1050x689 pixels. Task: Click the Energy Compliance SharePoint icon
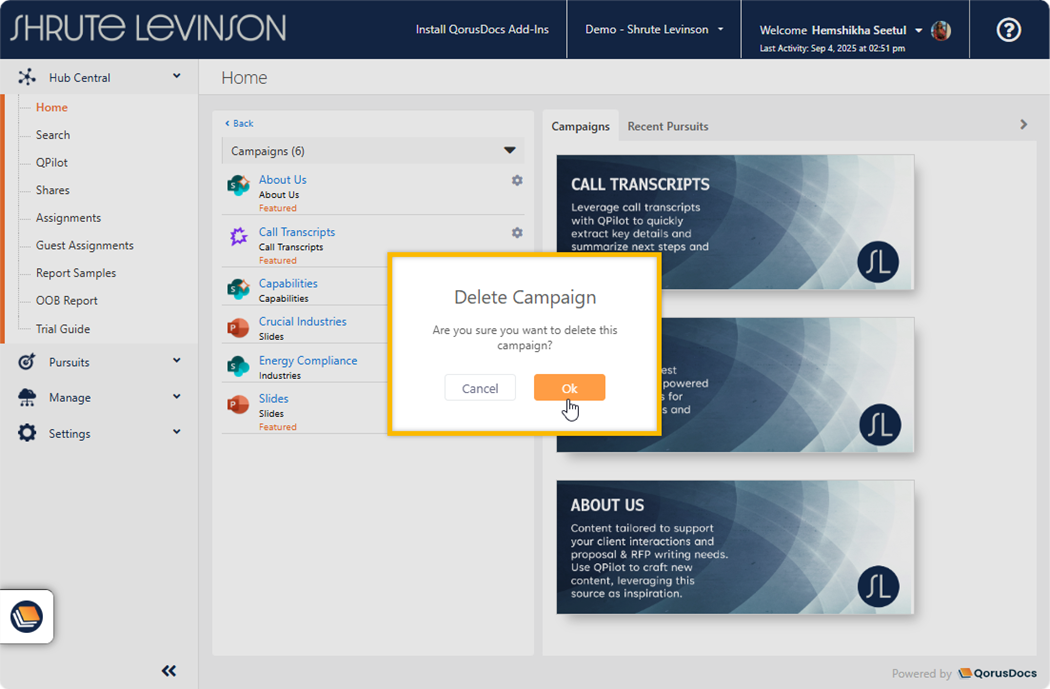[238, 367]
